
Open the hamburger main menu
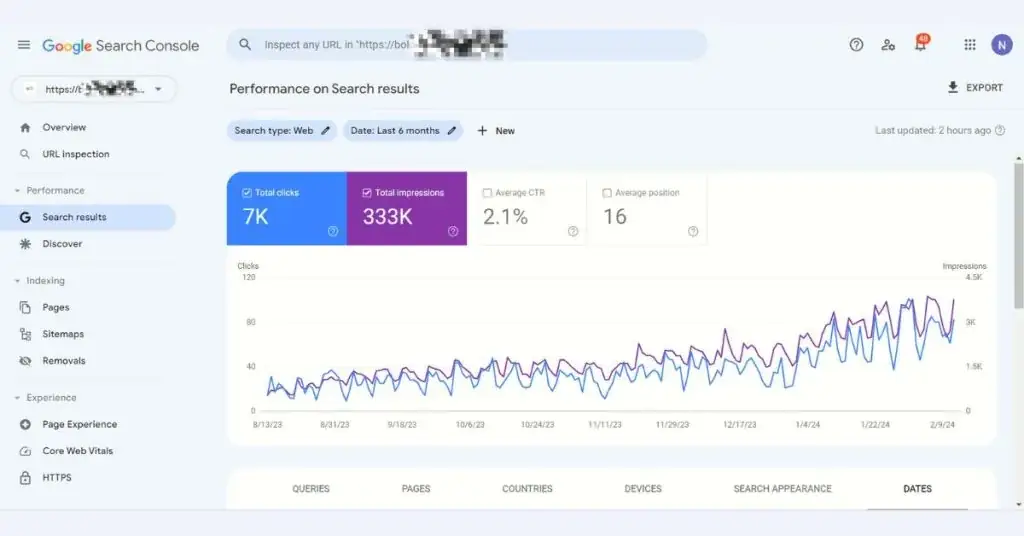[24, 45]
